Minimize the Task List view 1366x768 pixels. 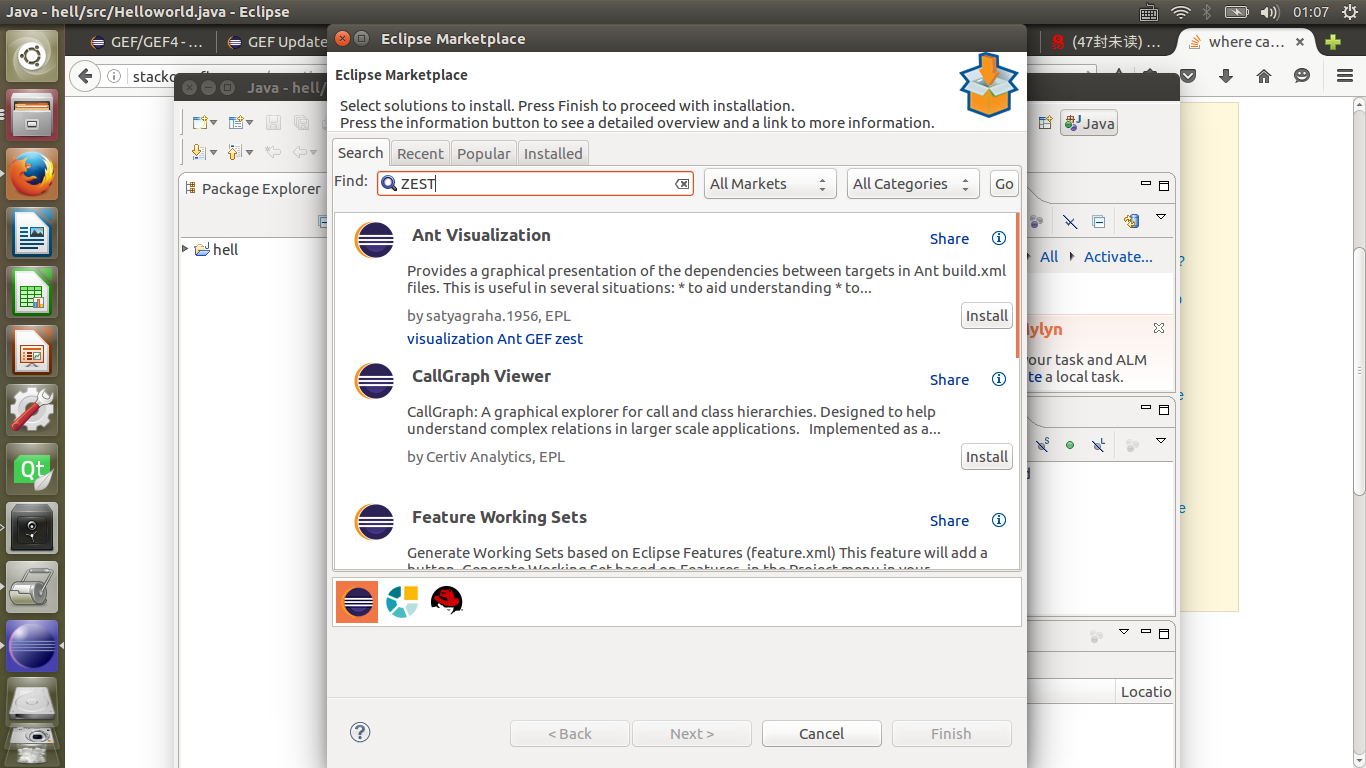click(1146, 185)
